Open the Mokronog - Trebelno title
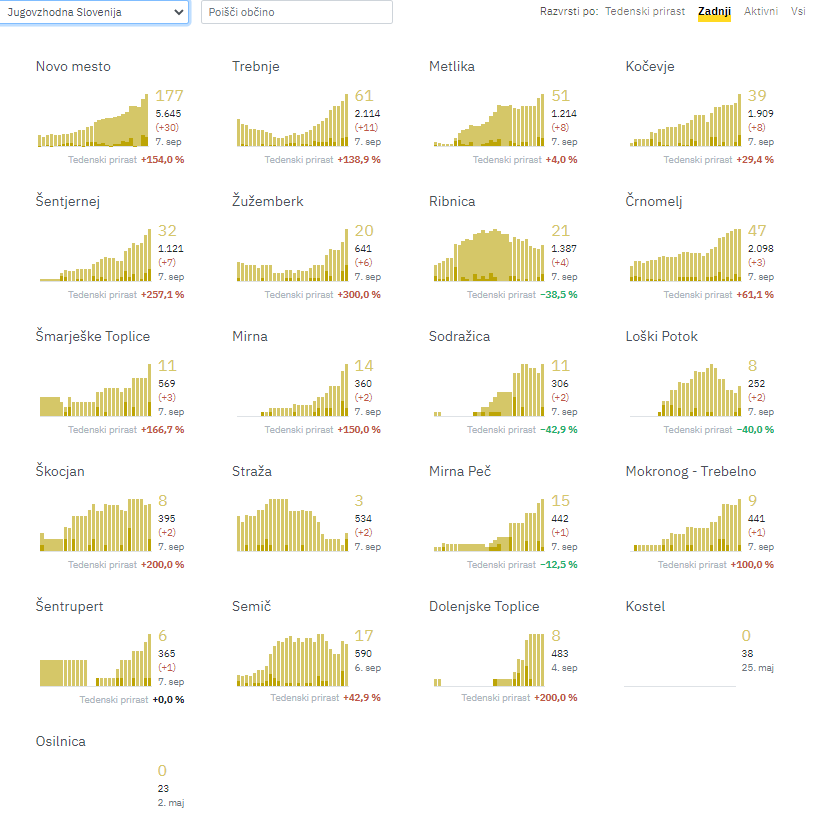This screenshot has width=832, height=821. point(691,471)
